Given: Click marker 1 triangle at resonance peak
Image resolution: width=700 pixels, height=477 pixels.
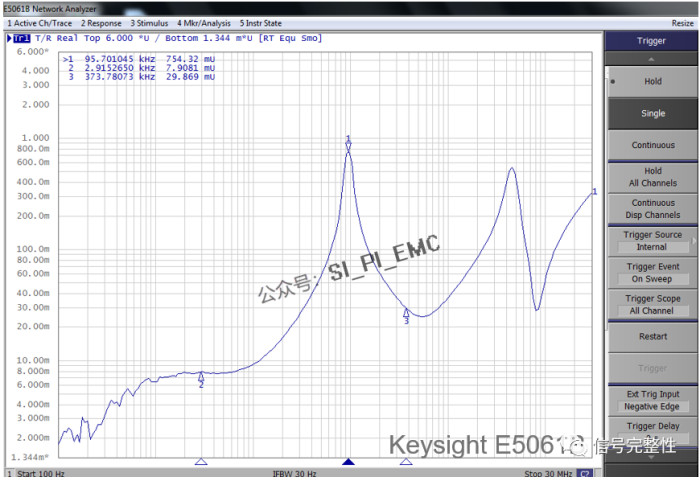Looking at the screenshot, I should 348,146.
